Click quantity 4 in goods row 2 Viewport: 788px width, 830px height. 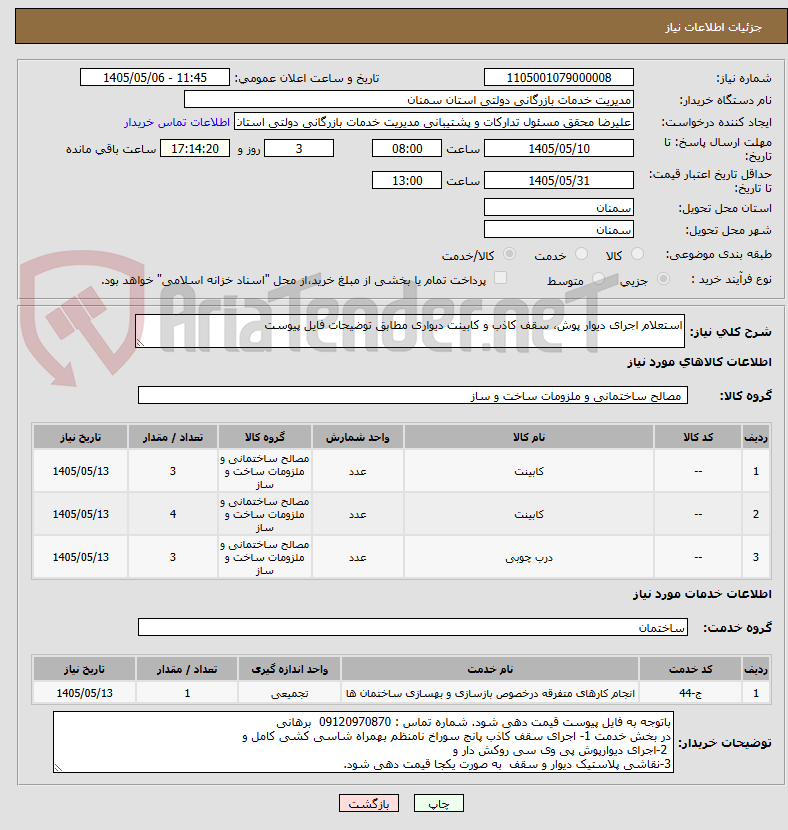pos(173,514)
